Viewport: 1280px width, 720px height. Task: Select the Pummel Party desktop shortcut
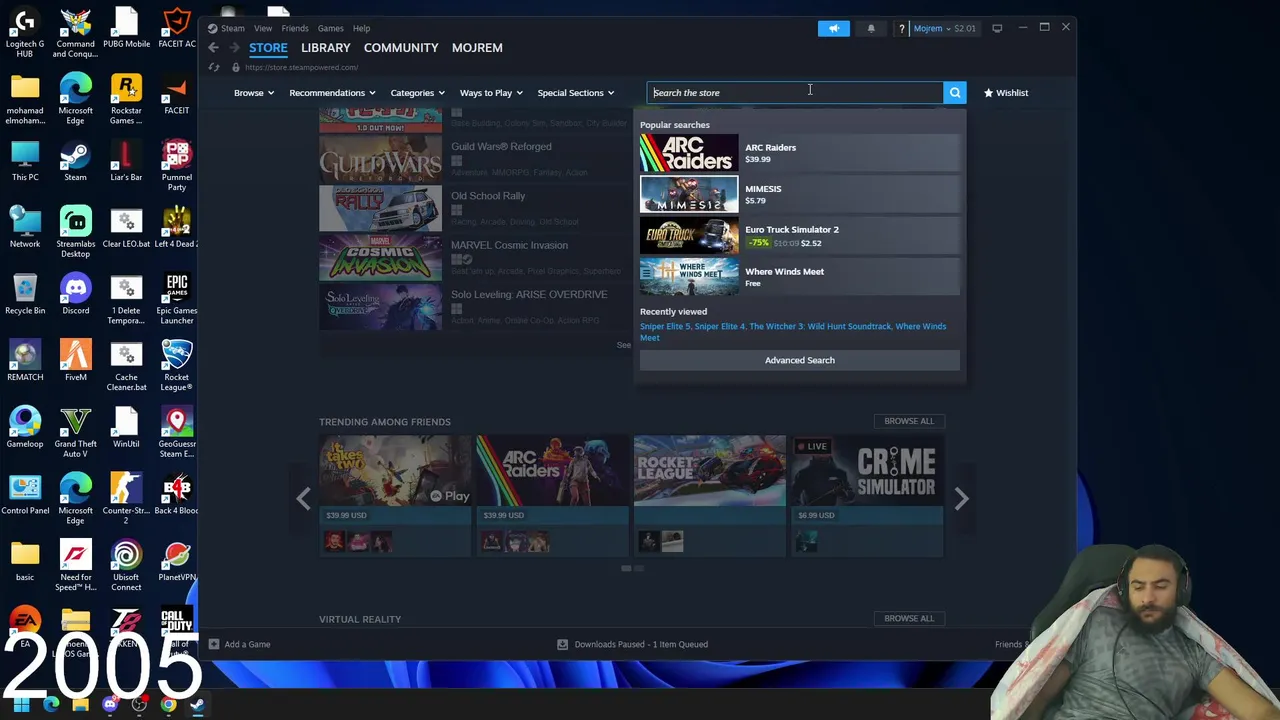(x=177, y=166)
